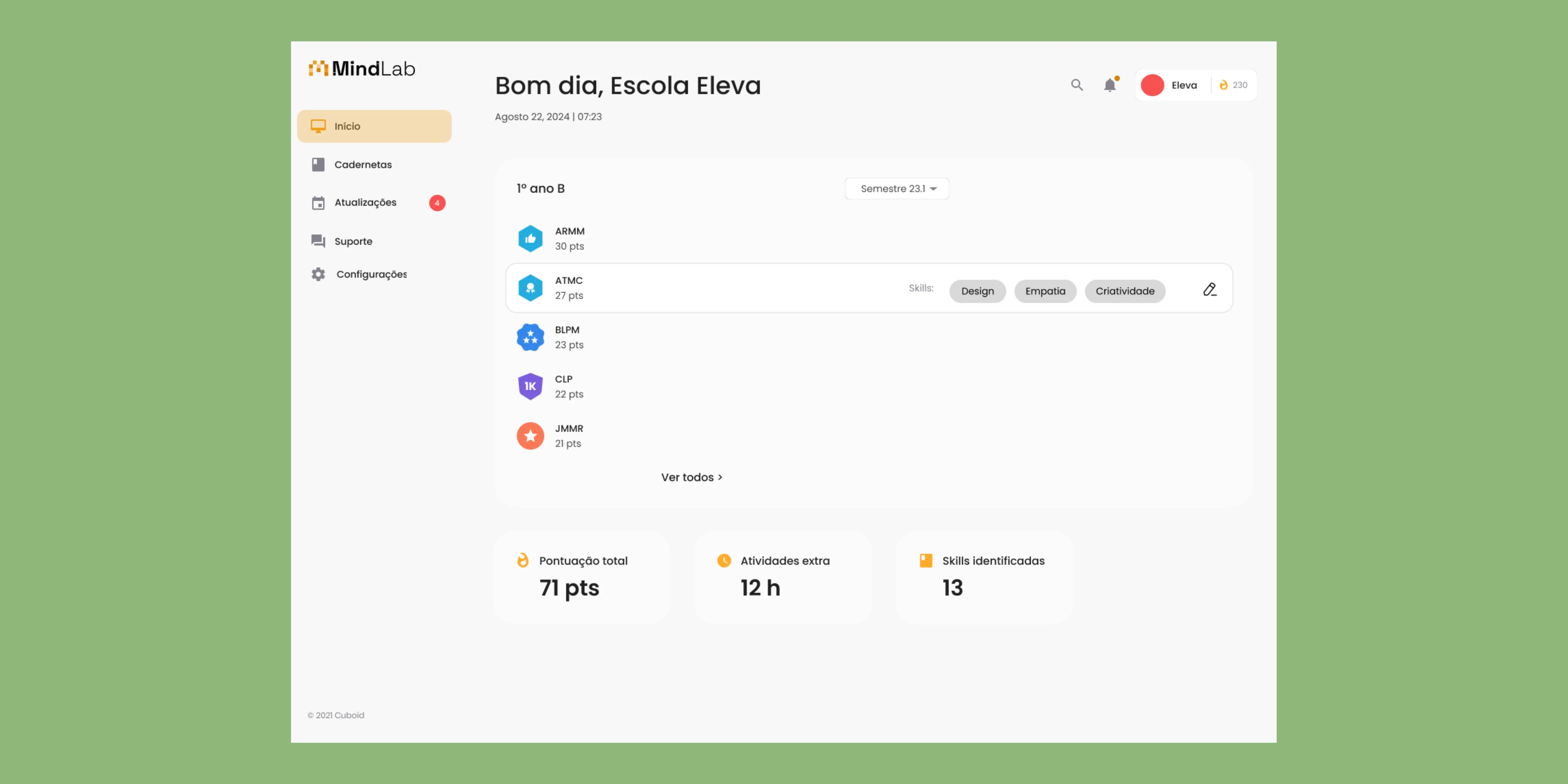The height and width of the screenshot is (784, 1568).
Task: Open the Semestre 23.1 dropdown
Action: pyautogui.click(x=897, y=189)
